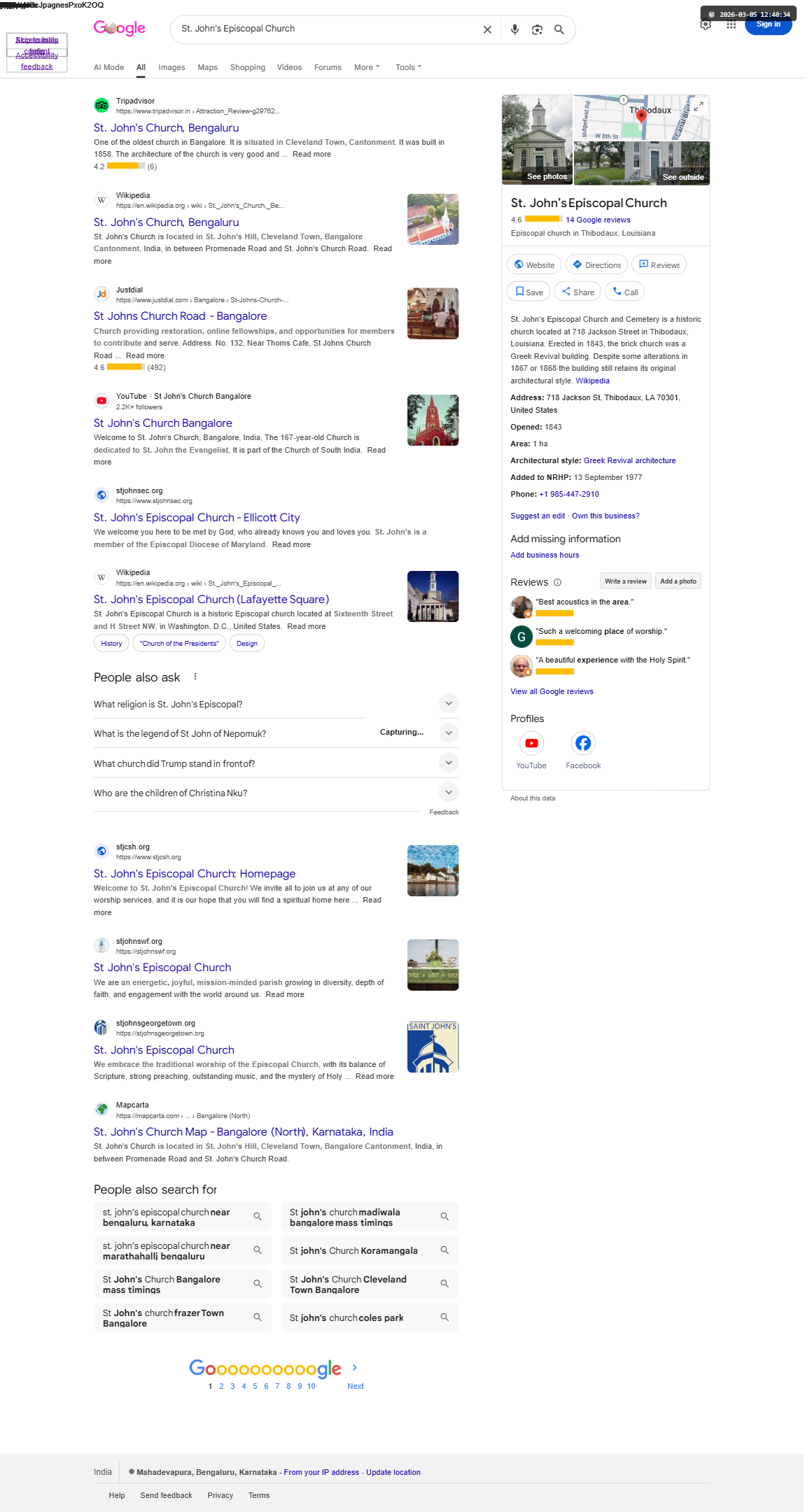The height and width of the screenshot is (1512, 812).
Task: Click 'View all Google reviews' link
Action: [552, 691]
